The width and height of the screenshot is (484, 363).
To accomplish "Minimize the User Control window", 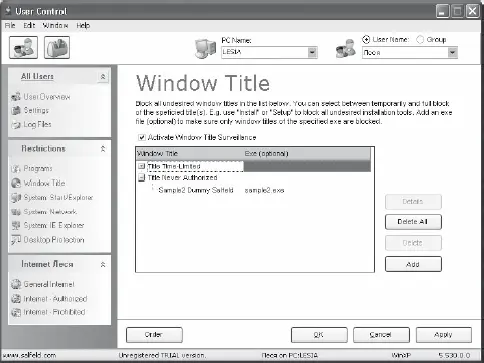I will click(442, 11).
